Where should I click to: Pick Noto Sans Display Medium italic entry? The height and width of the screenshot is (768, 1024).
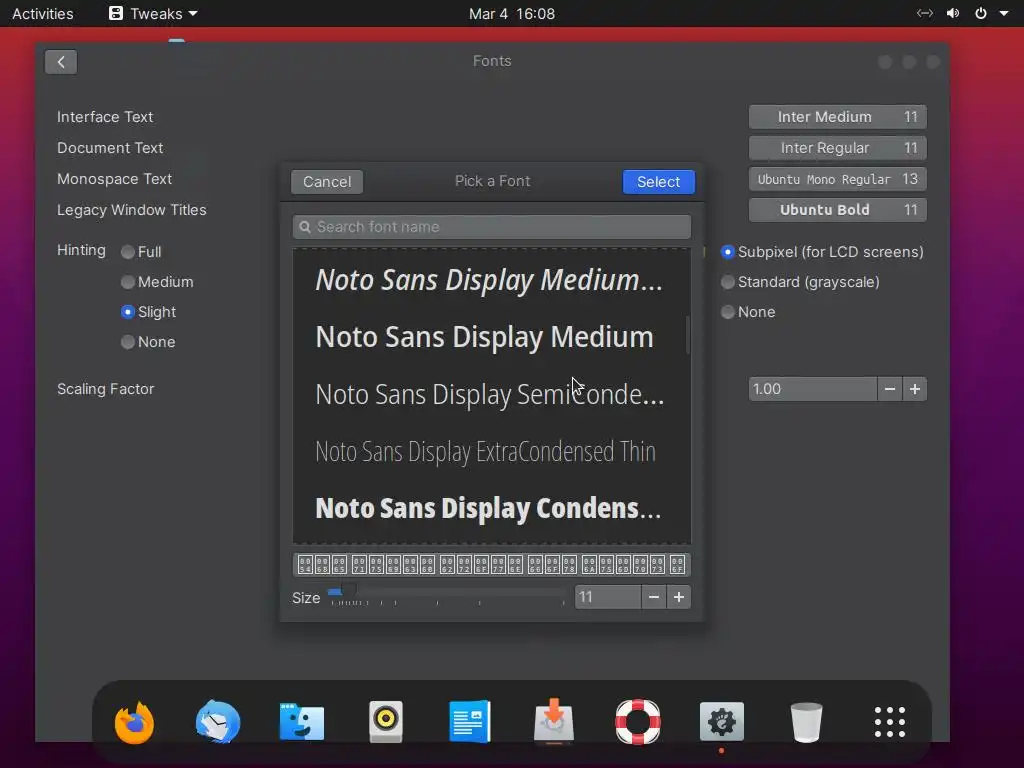coord(492,280)
